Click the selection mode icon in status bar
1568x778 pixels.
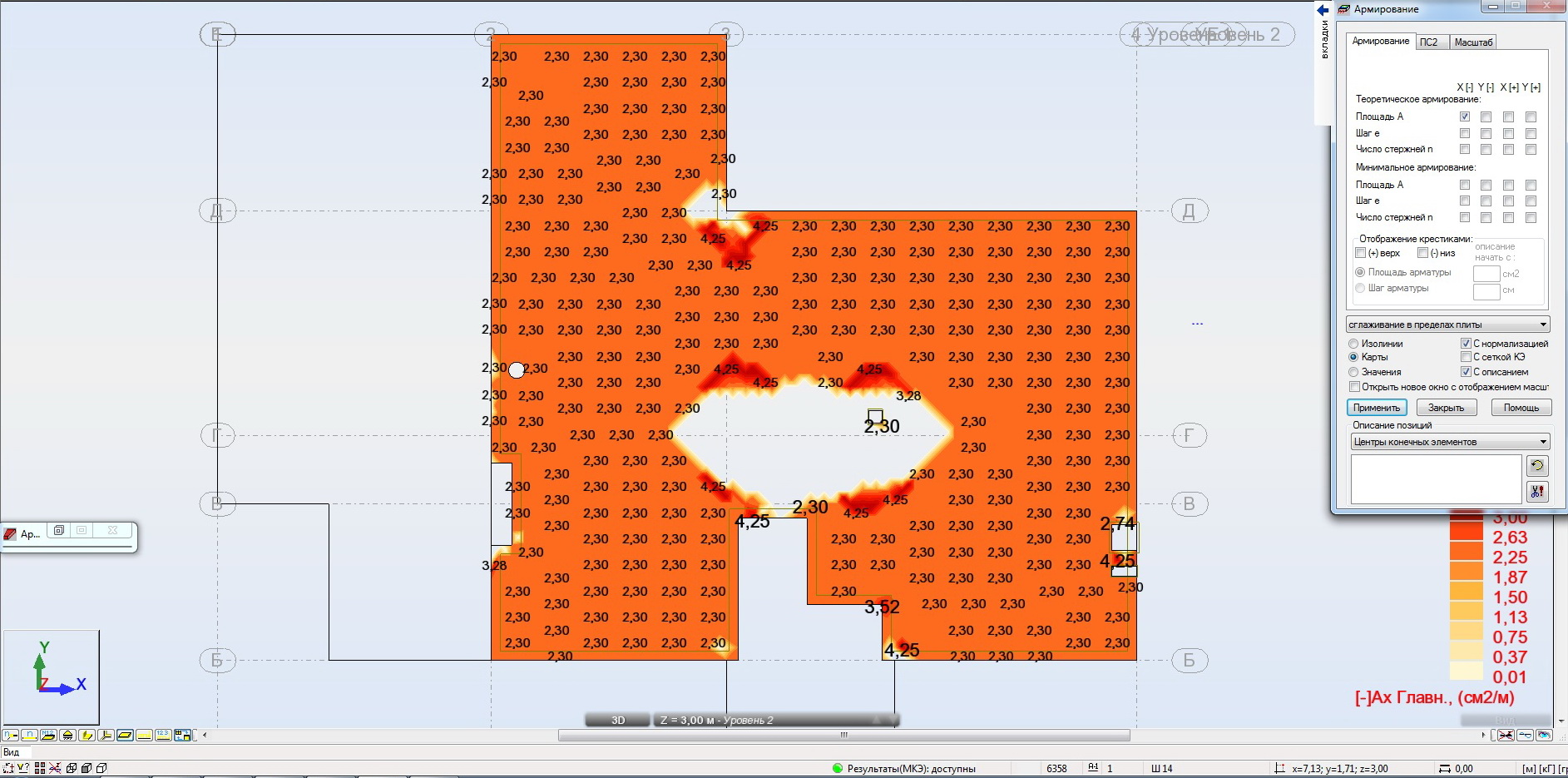click(8, 768)
